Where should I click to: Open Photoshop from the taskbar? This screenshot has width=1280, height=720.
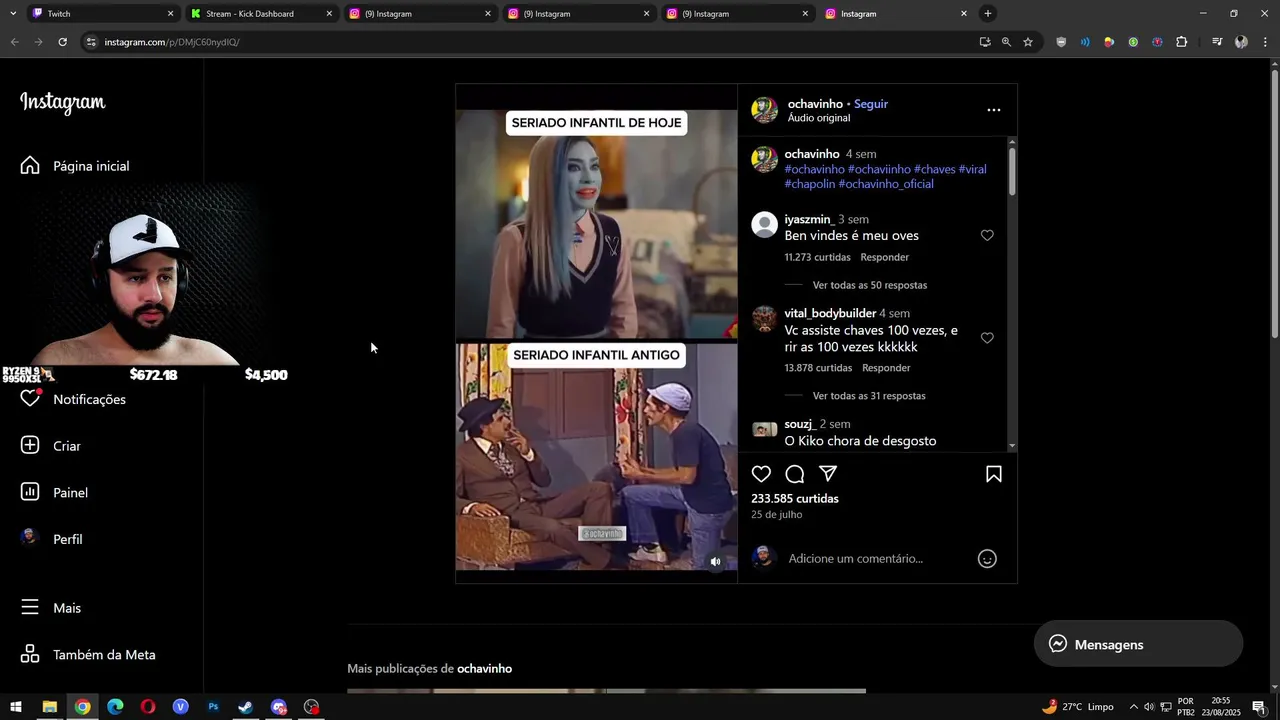coord(213,707)
